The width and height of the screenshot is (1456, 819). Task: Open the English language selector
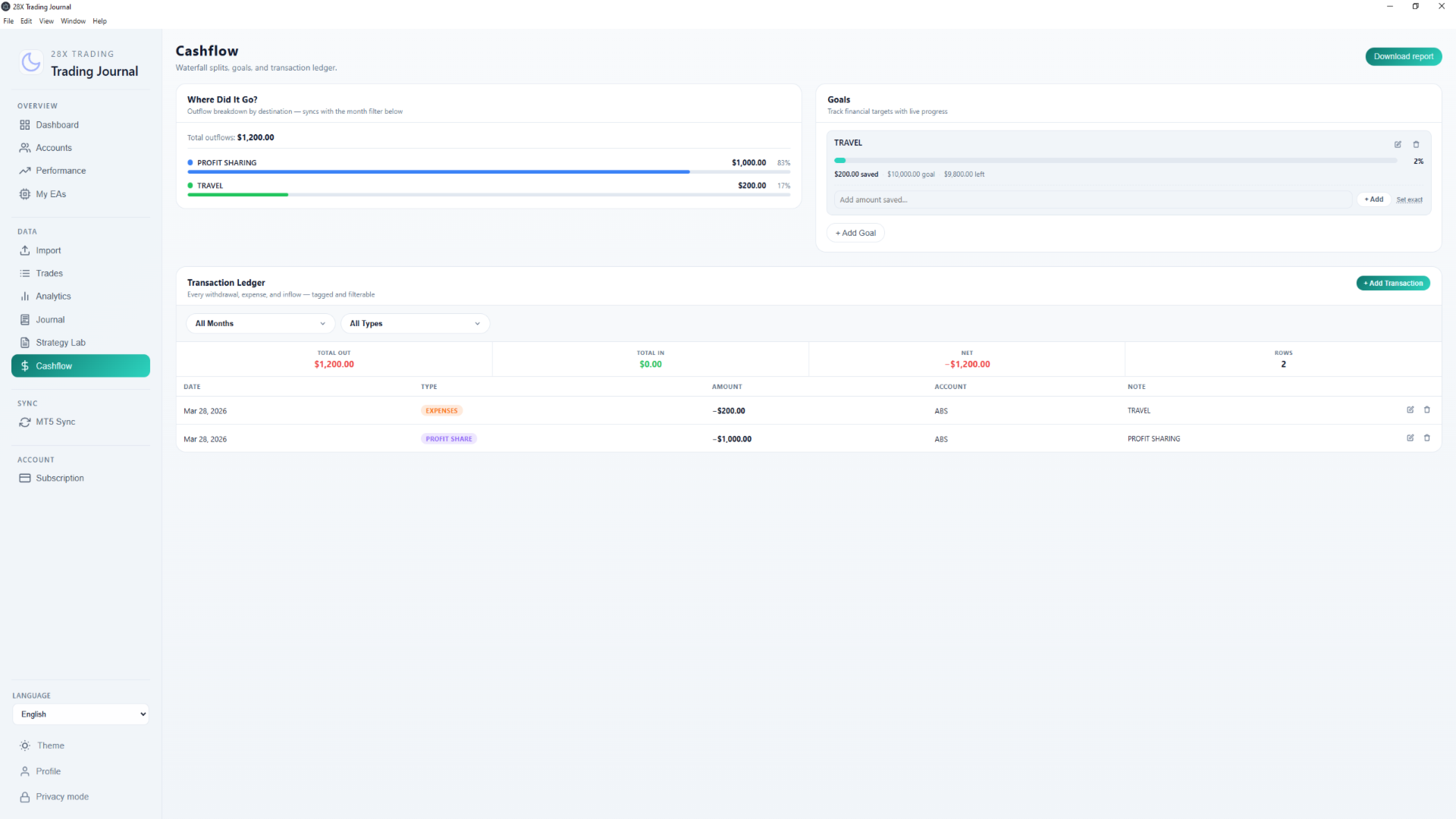coord(80,714)
